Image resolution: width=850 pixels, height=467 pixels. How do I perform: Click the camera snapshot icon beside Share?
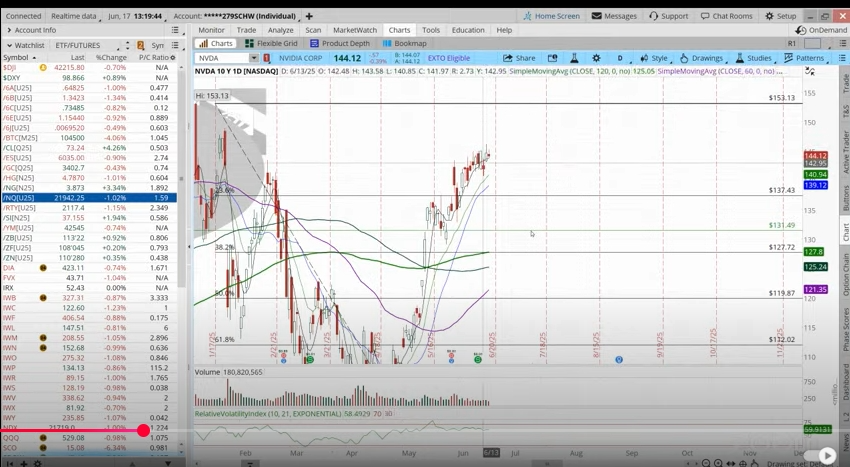pos(552,58)
